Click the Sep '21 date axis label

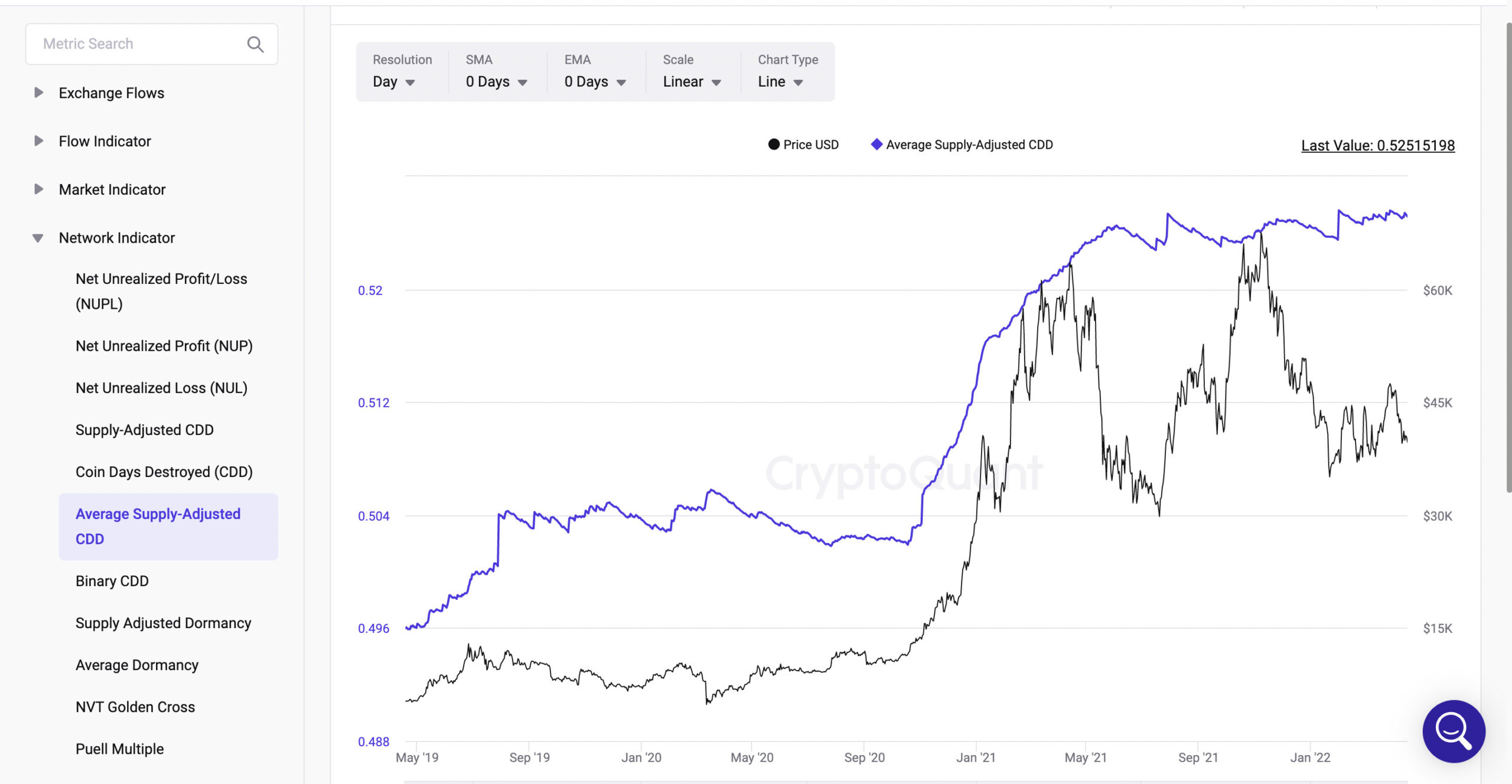[x=1198, y=757]
